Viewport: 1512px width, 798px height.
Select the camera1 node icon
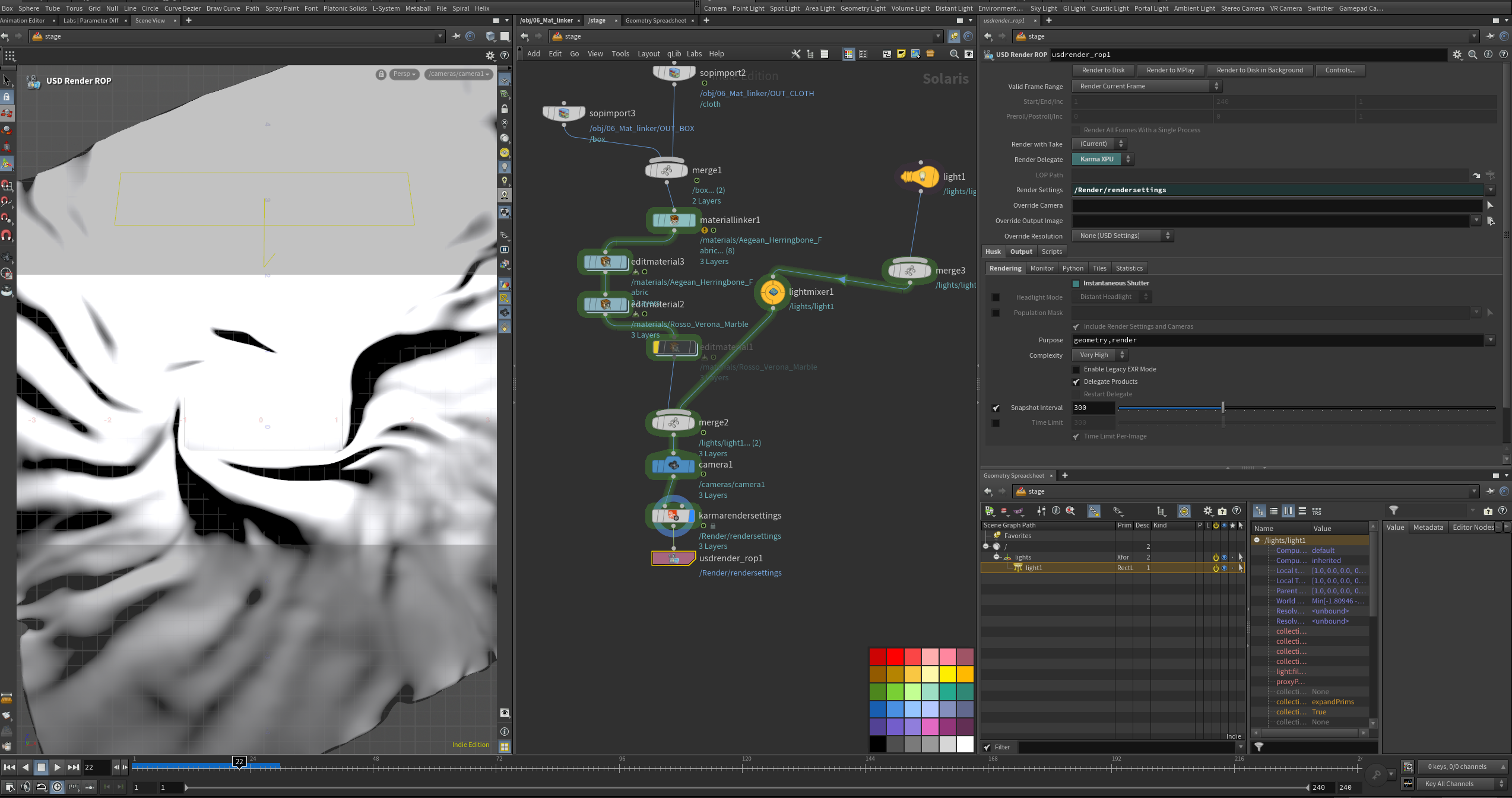[673, 466]
